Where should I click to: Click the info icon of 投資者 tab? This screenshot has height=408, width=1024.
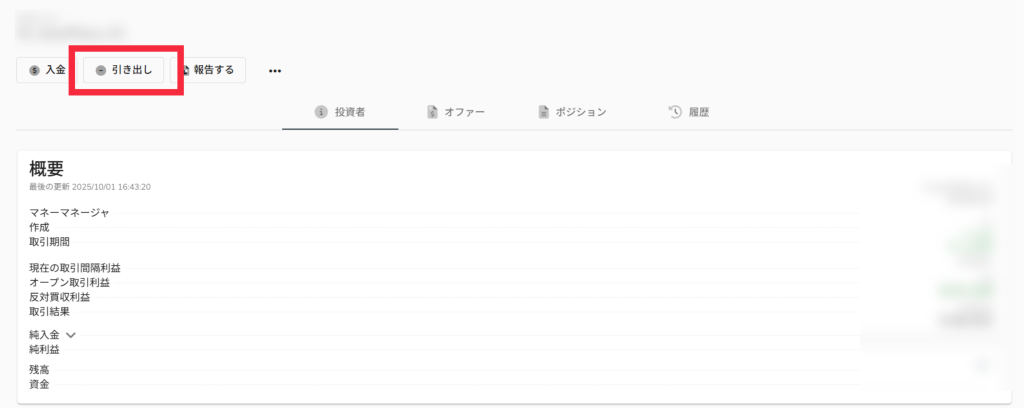click(321, 112)
